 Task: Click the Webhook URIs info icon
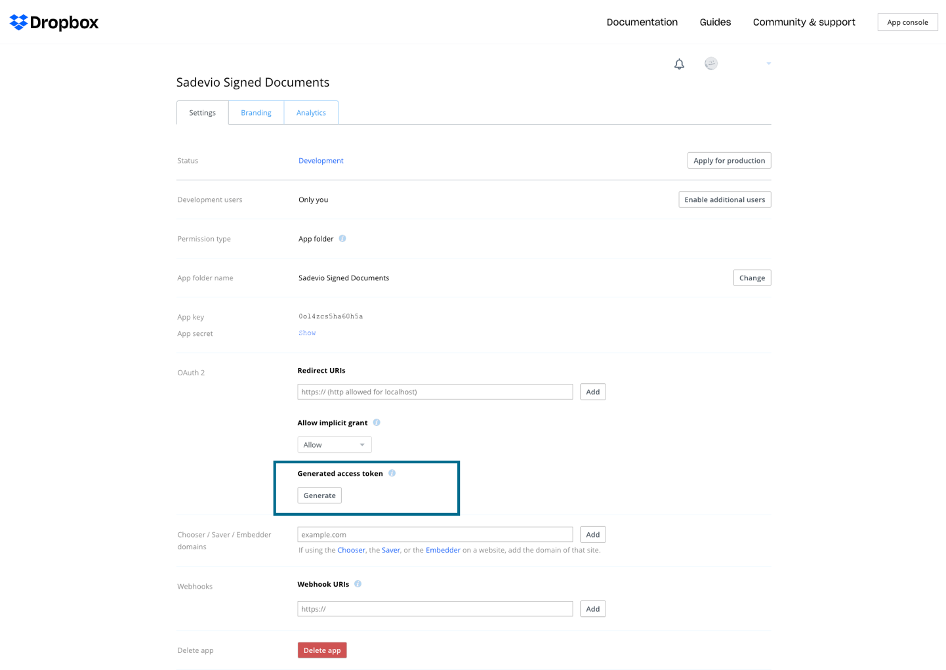point(358,584)
